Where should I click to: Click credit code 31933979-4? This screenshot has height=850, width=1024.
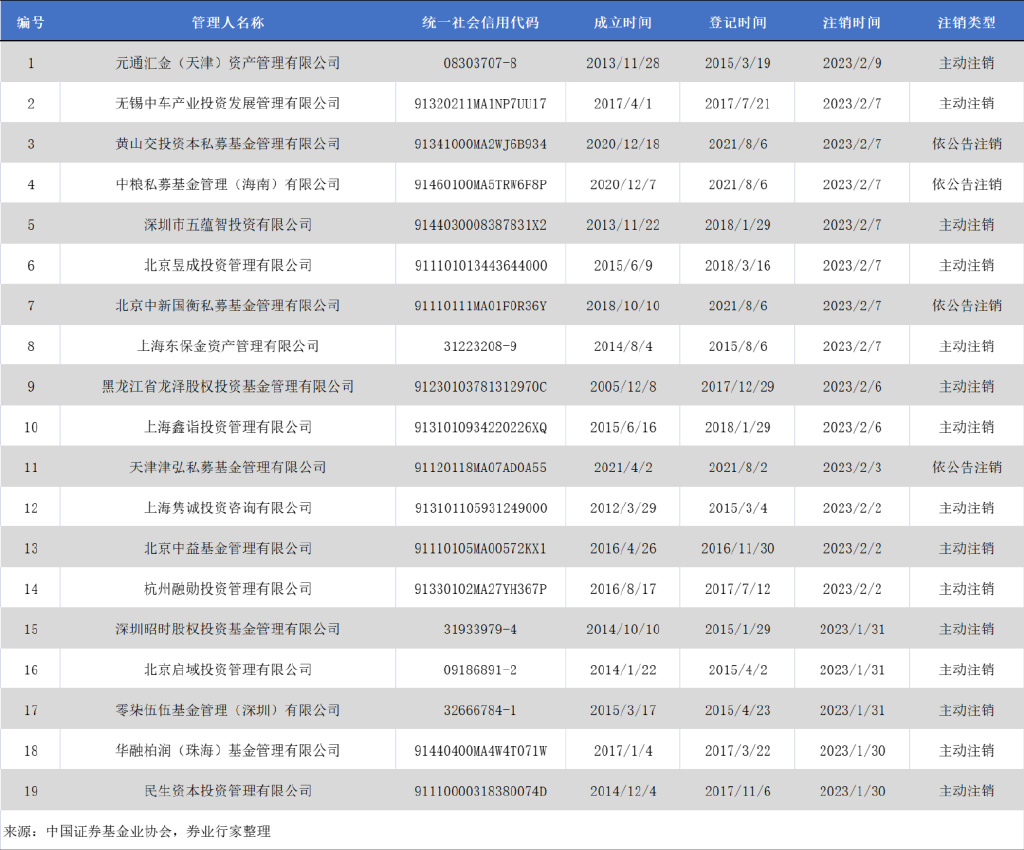tap(480, 629)
